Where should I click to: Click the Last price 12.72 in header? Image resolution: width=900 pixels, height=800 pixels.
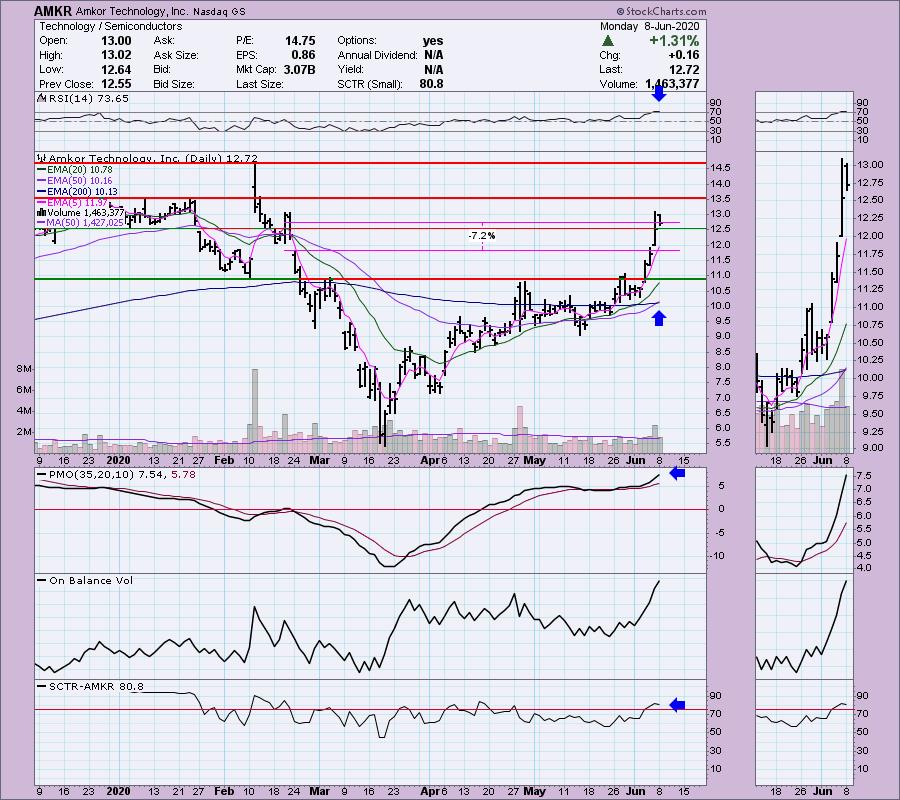[684, 69]
